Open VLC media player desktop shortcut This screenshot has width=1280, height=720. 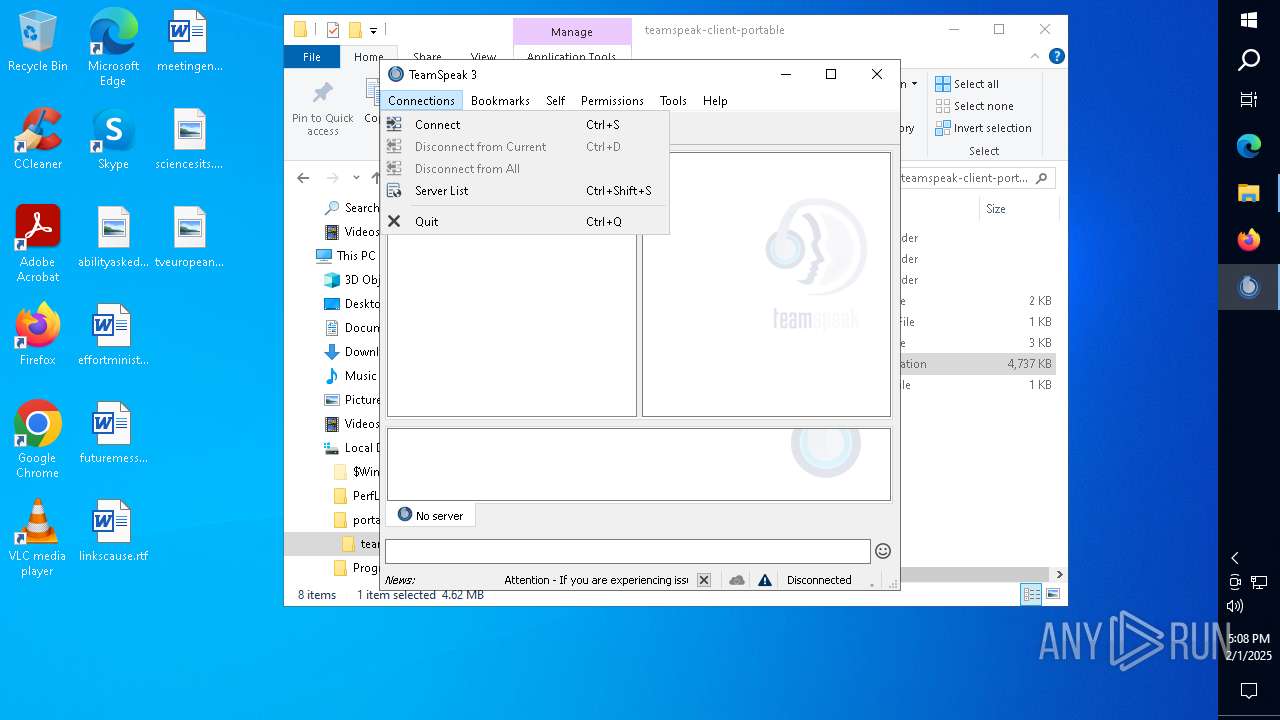(38, 538)
